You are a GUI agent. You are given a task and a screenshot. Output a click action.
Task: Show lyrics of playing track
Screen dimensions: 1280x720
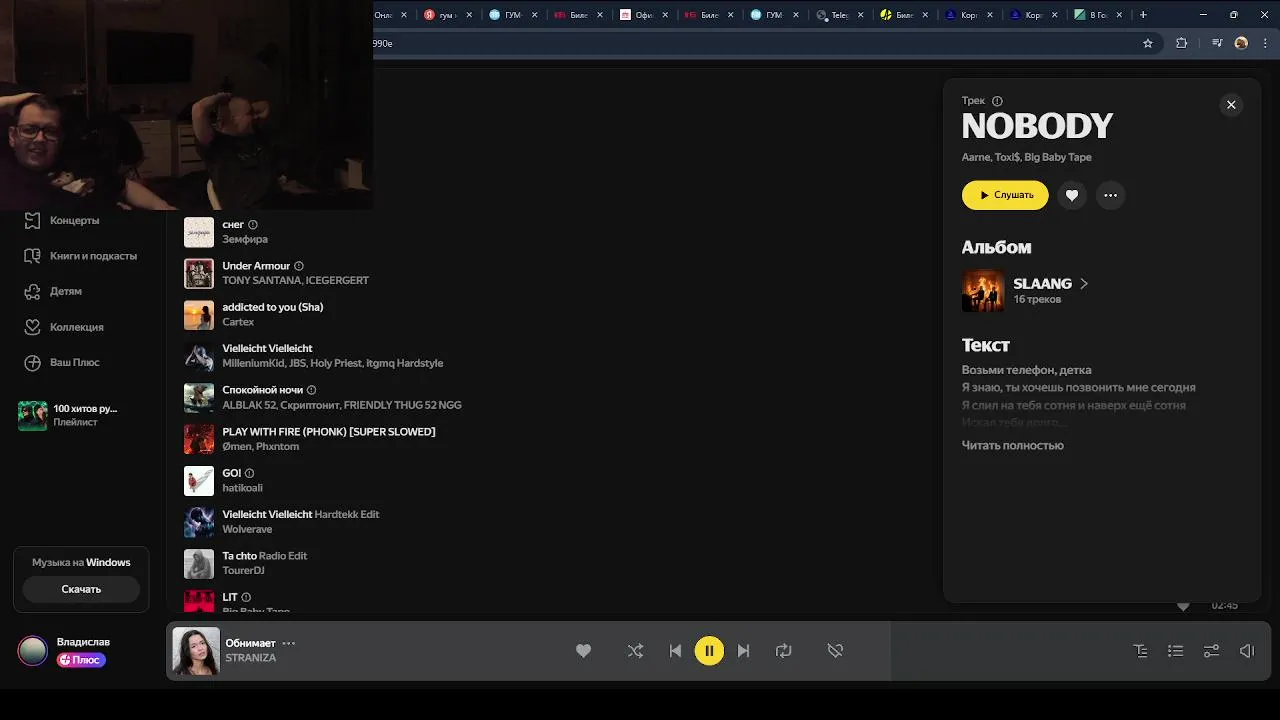click(x=1140, y=651)
